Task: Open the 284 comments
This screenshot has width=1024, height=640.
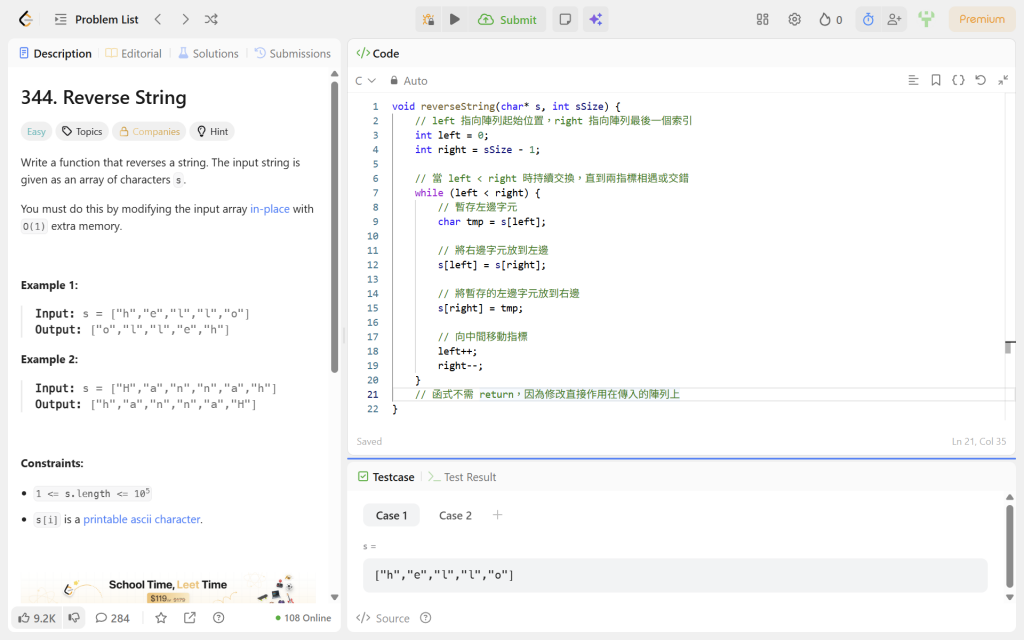Action: (112, 618)
